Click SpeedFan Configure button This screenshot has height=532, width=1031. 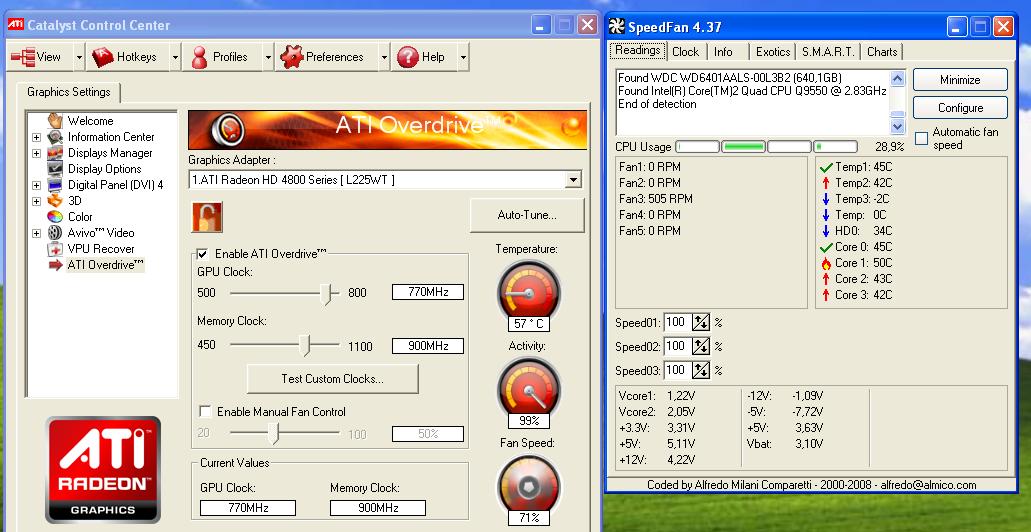click(x=960, y=108)
